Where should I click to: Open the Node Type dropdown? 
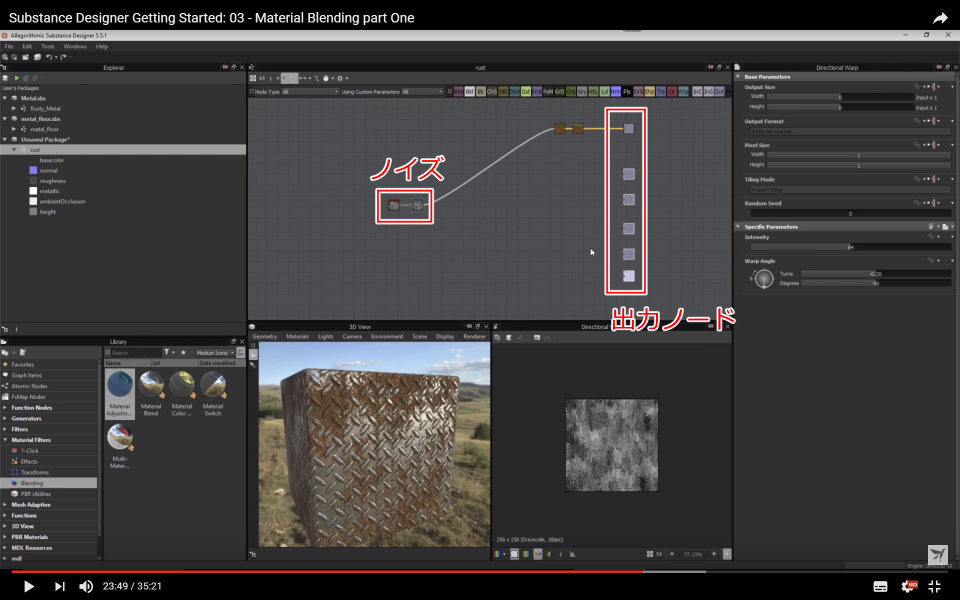coord(310,92)
